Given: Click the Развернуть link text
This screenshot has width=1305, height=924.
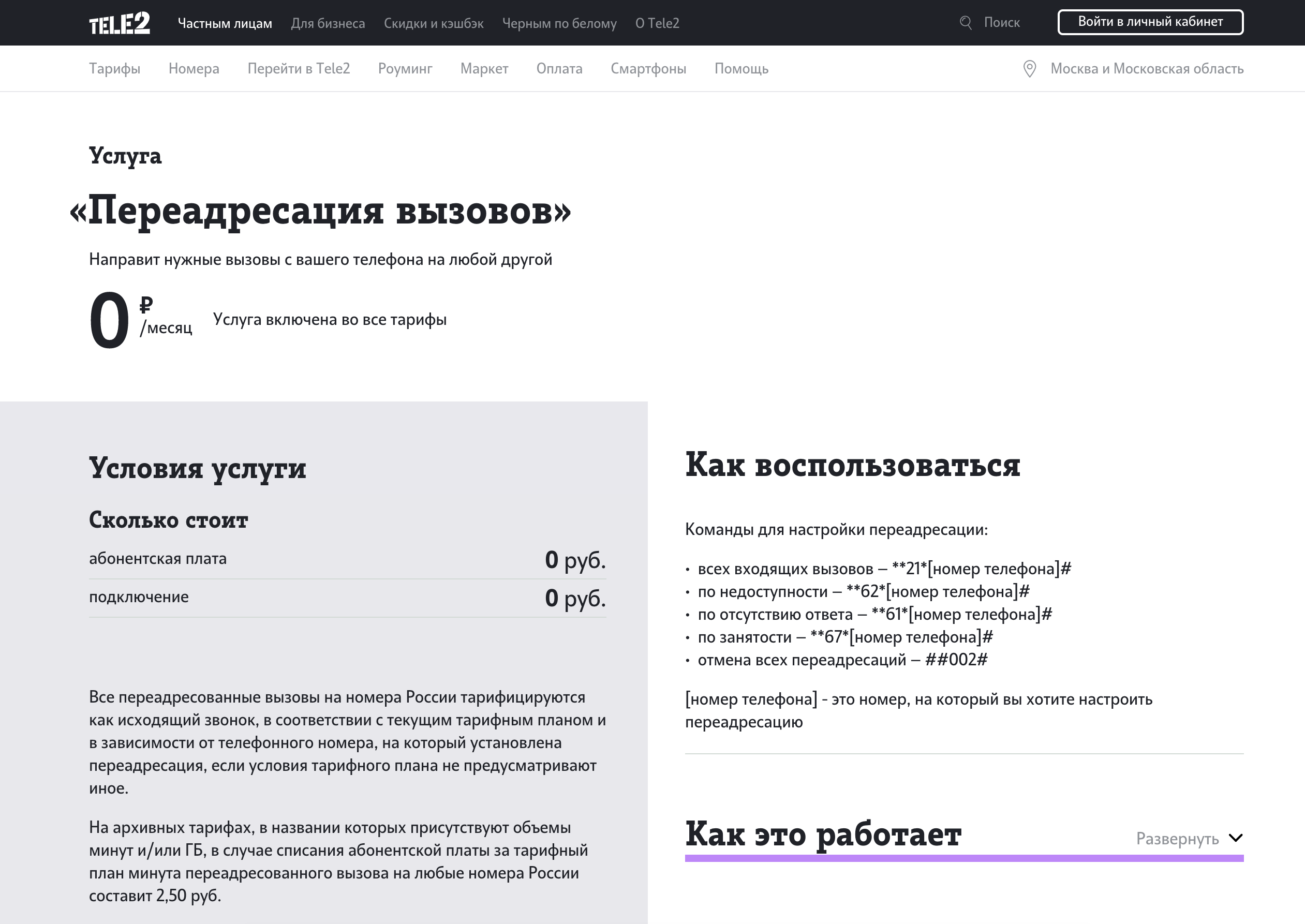Looking at the screenshot, I should tap(1178, 839).
